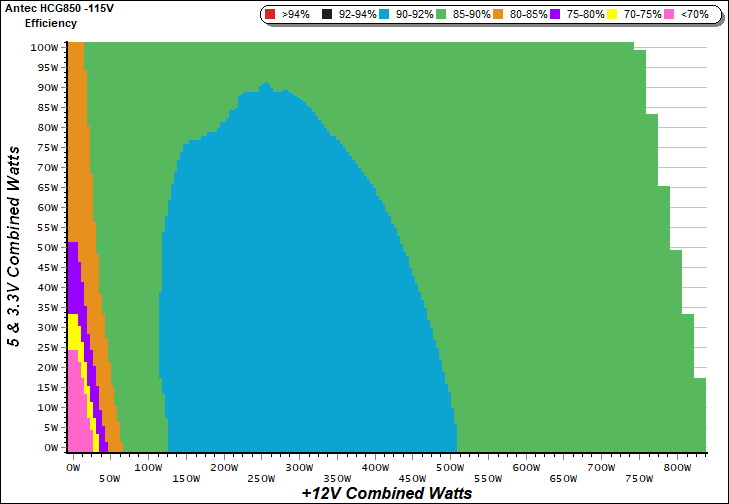Click the black 92-94% legend swatch
The image size is (729, 504).
point(326,15)
